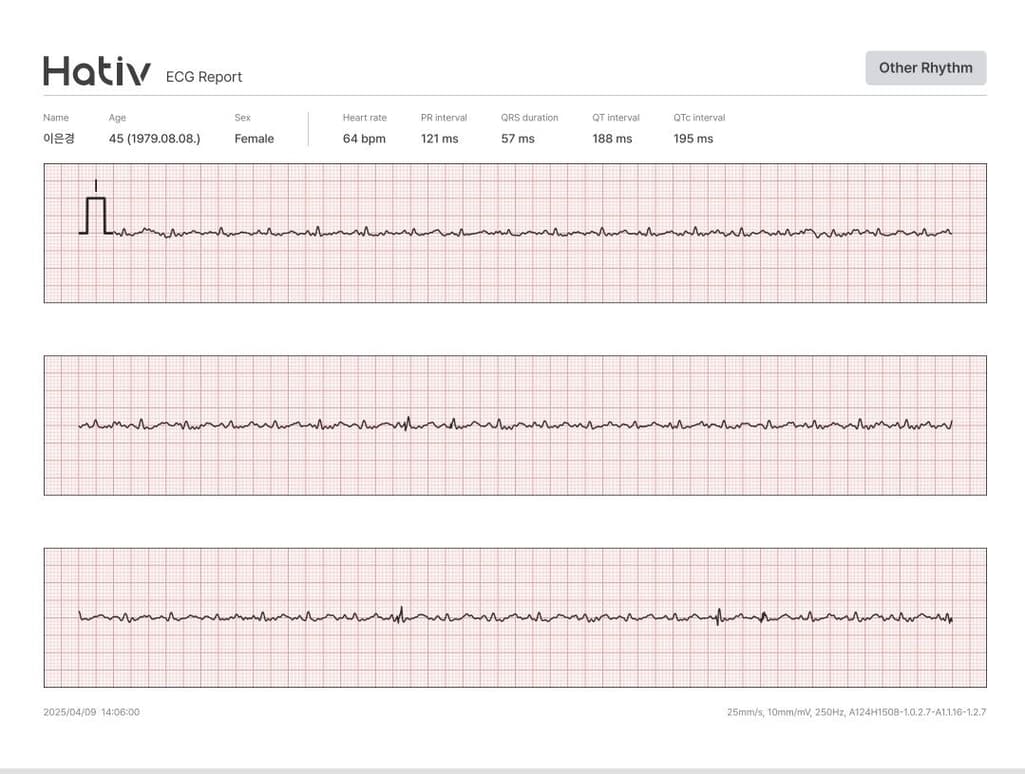The image size is (1025, 774).
Task: Click the patient name value
Action: click(x=59, y=139)
